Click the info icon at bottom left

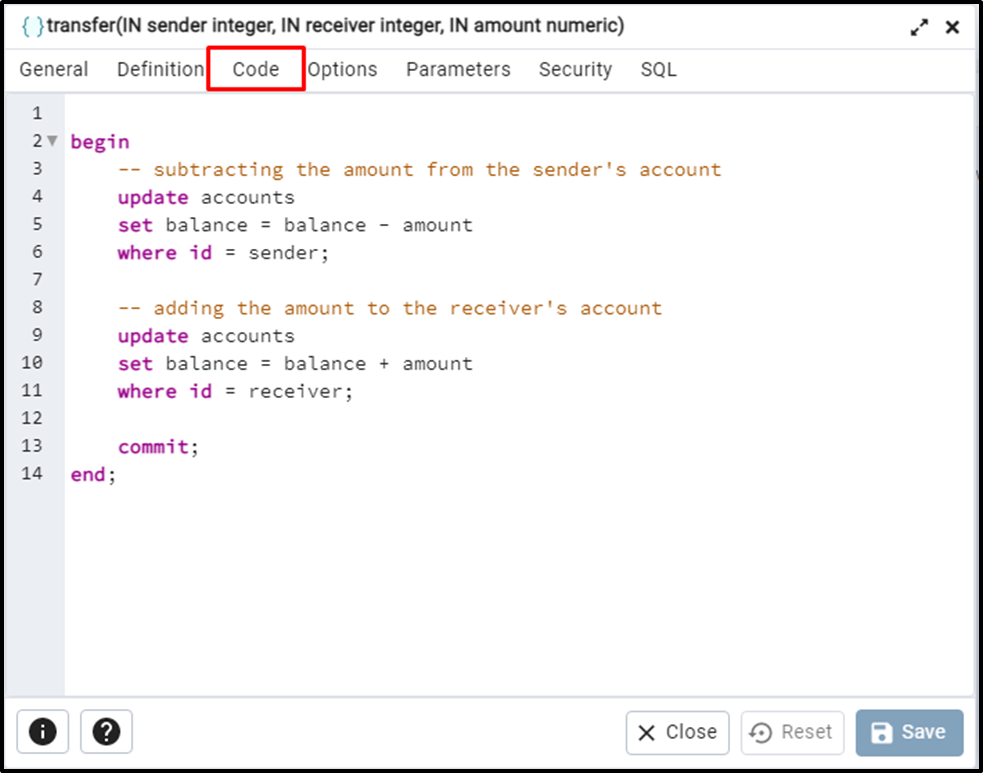click(42, 732)
